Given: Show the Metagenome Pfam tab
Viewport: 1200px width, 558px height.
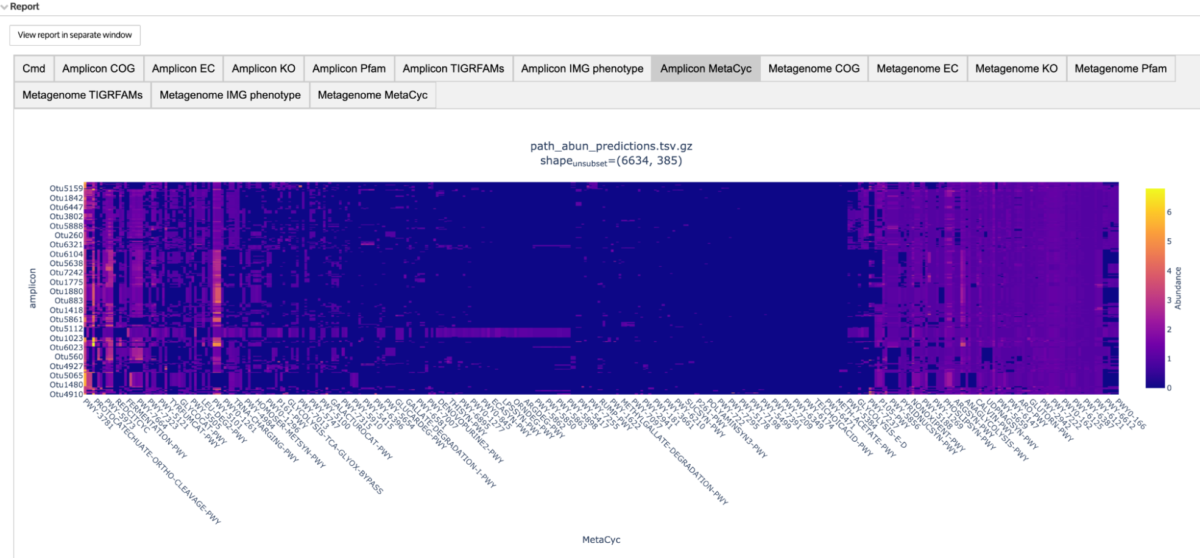Looking at the screenshot, I should pyautogui.click(x=1120, y=68).
